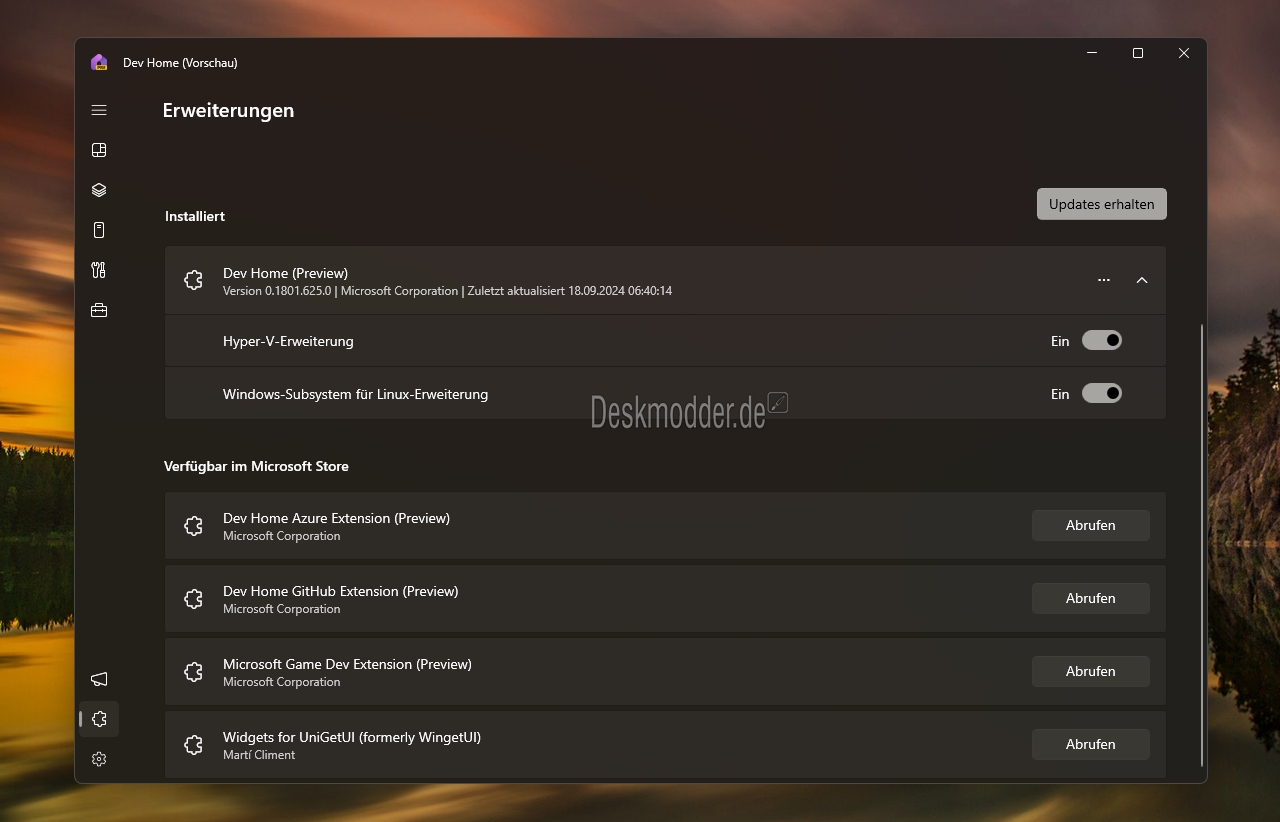Open Windows customization tools icon
This screenshot has height=822, width=1280.
click(x=99, y=270)
